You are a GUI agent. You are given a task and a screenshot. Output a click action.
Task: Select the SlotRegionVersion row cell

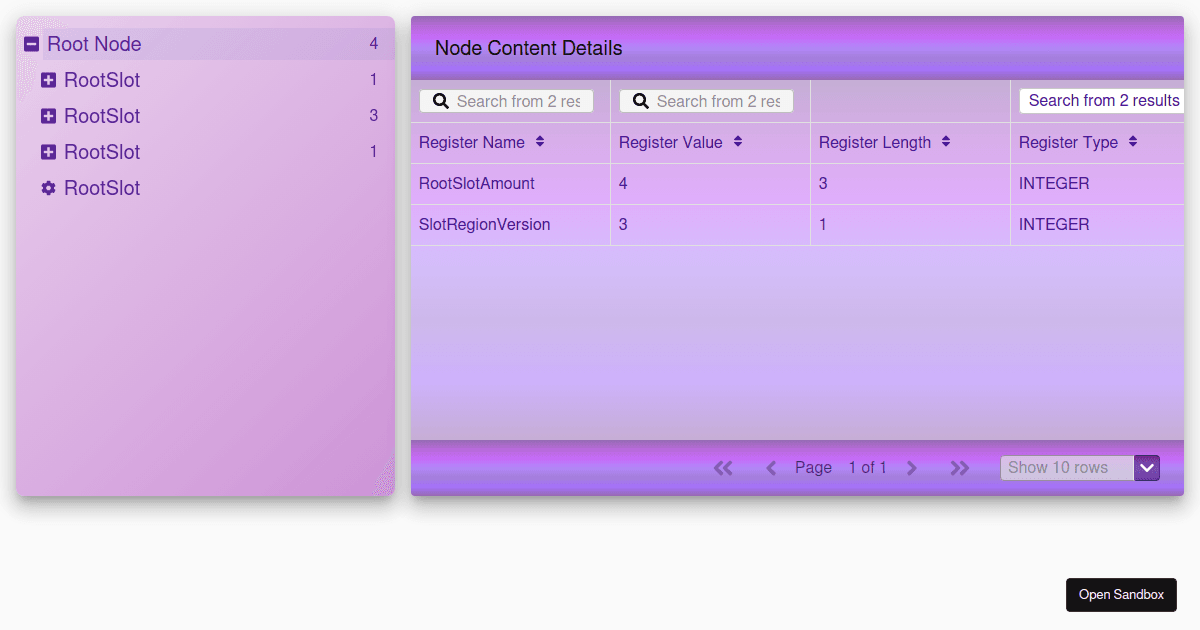pos(485,225)
